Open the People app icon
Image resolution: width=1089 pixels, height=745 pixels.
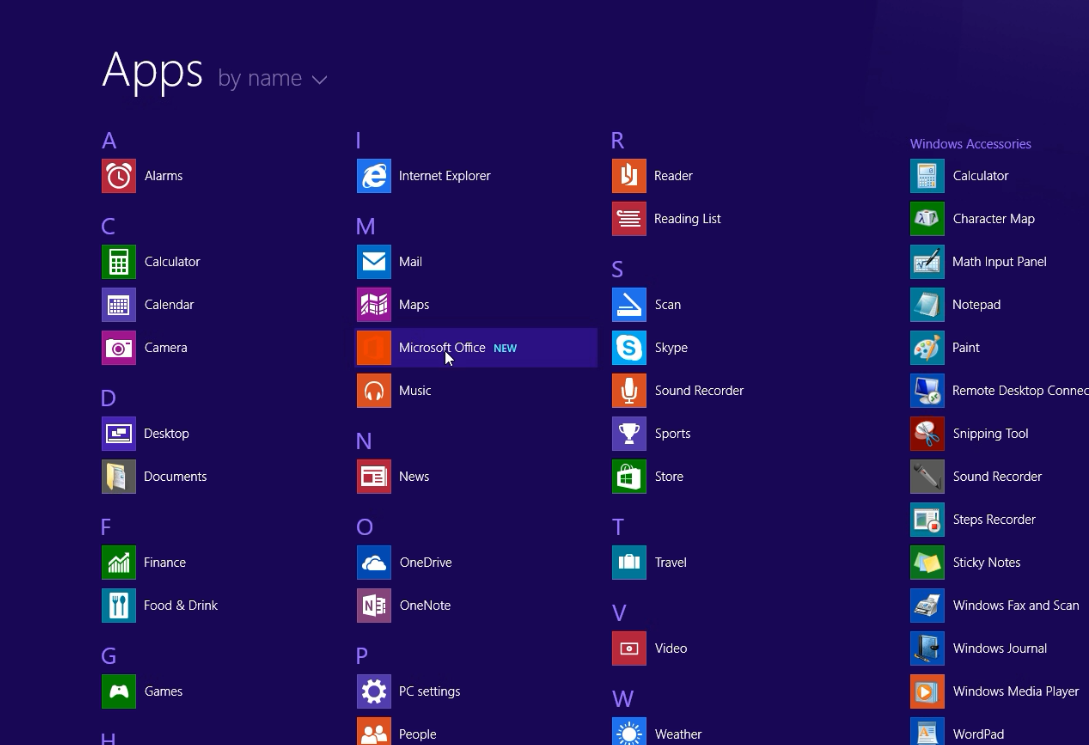[x=374, y=731]
